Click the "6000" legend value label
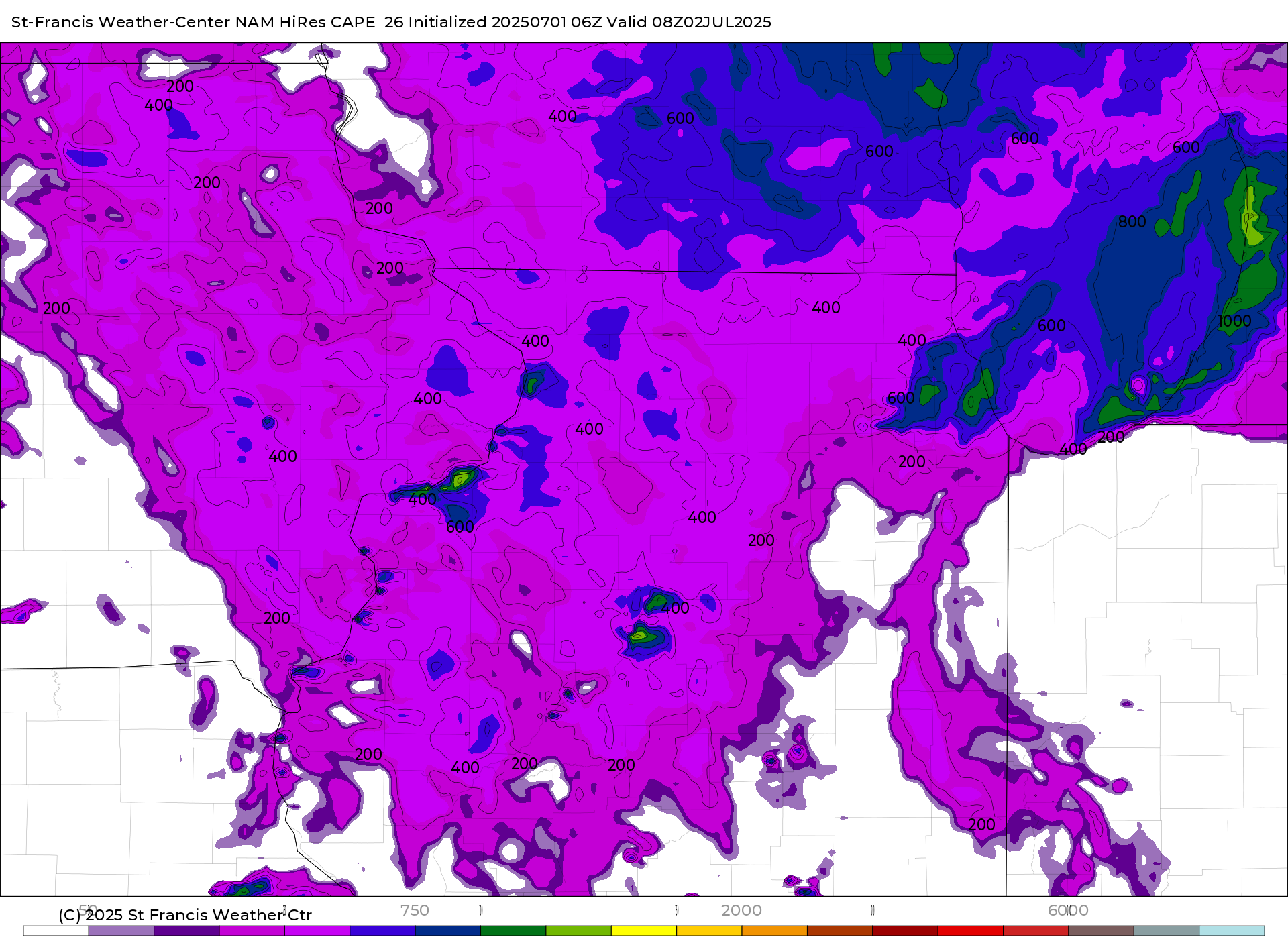The width and height of the screenshot is (1288, 939). (x=1068, y=911)
